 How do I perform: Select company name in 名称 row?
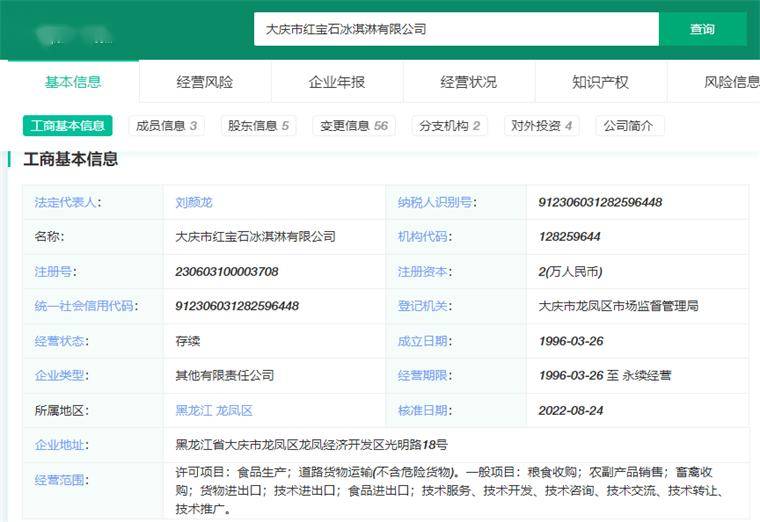click(x=255, y=237)
